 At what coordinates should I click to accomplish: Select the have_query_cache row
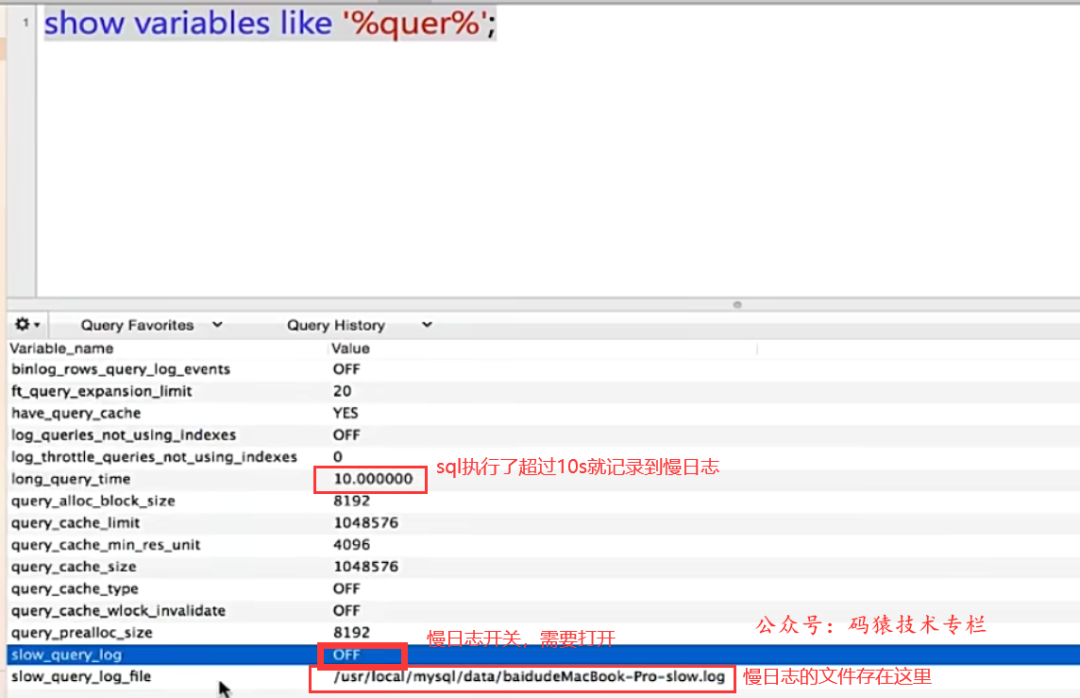tap(76, 413)
